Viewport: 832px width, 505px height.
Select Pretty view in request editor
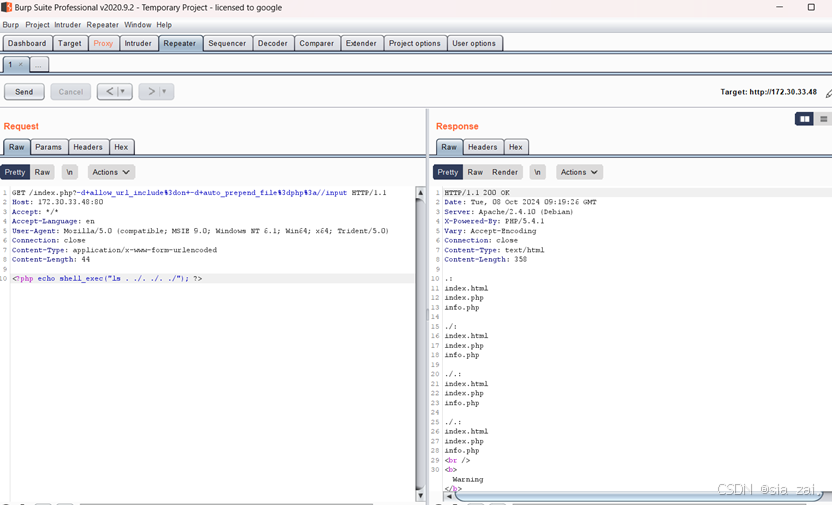click(x=15, y=172)
